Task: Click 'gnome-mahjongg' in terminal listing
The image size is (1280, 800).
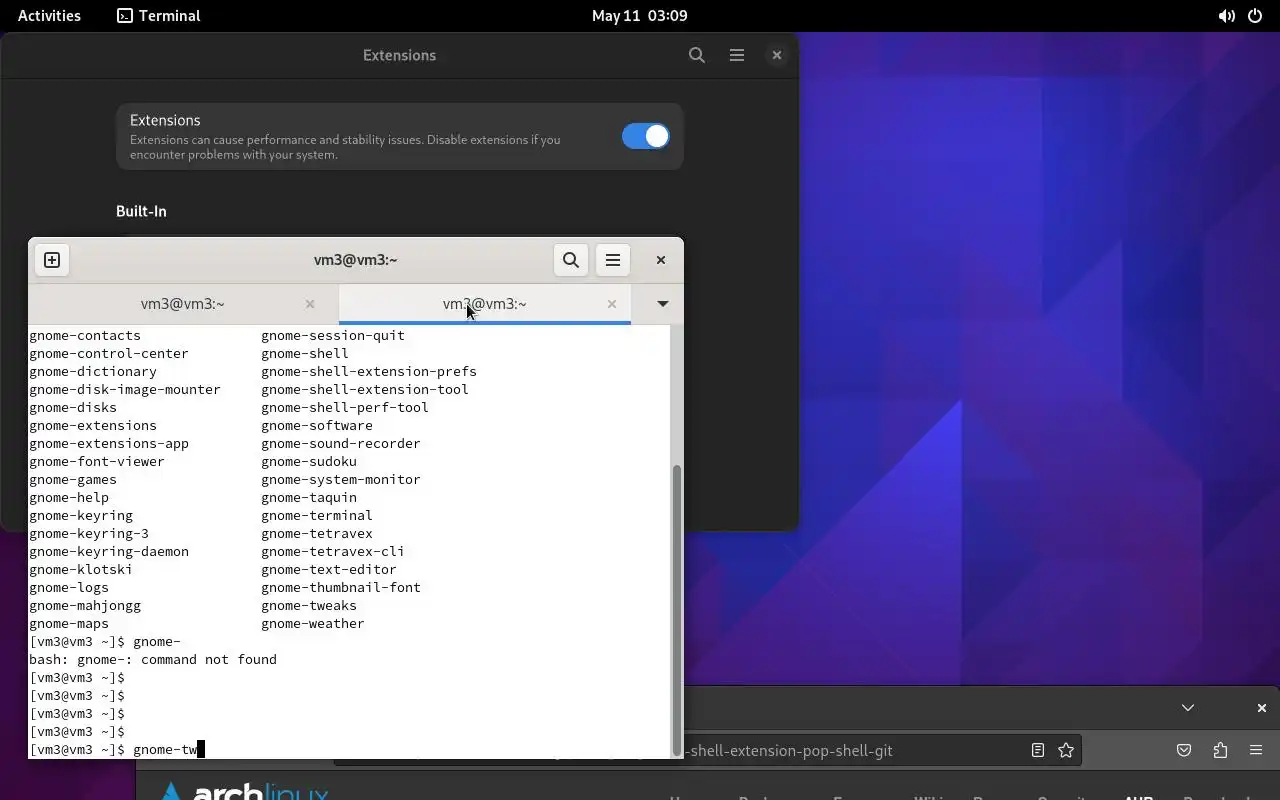Action: pyautogui.click(x=85, y=605)
